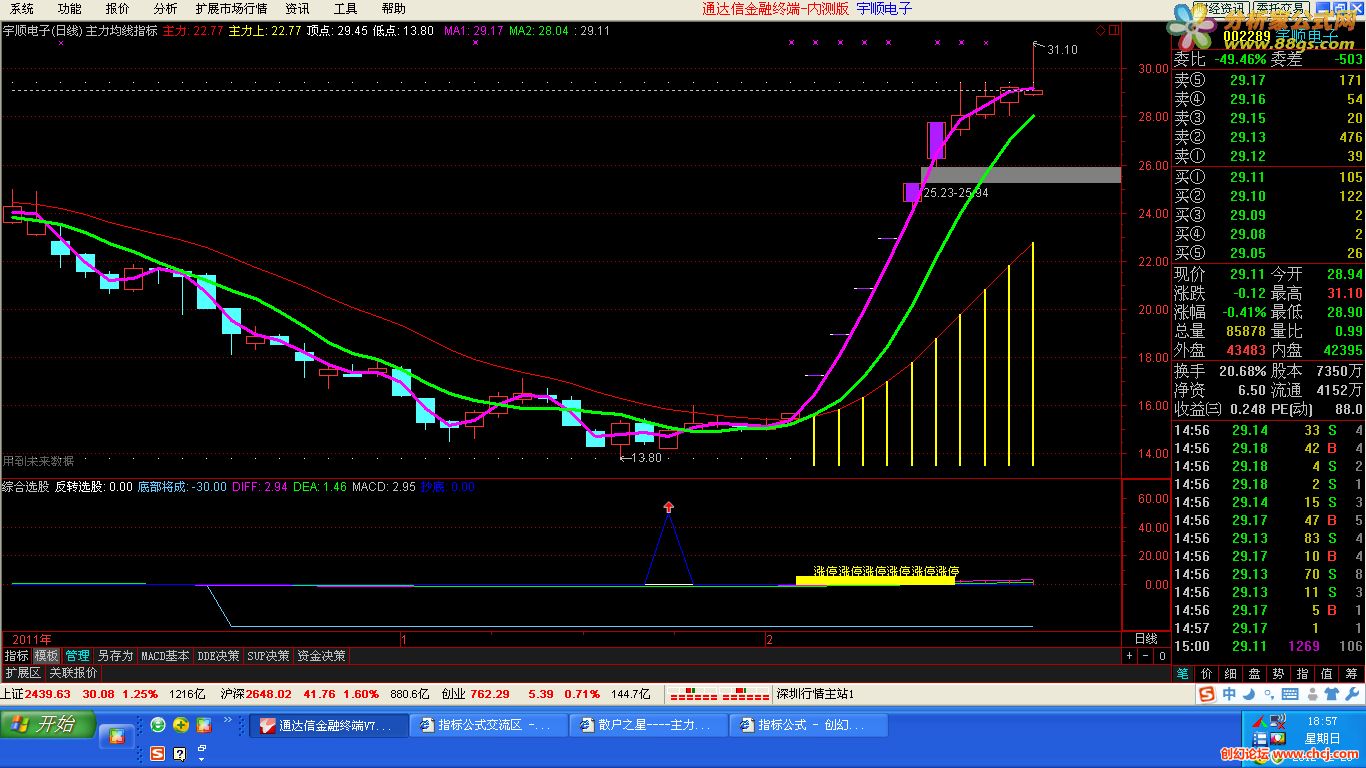Open the 功能 menu

69,8
